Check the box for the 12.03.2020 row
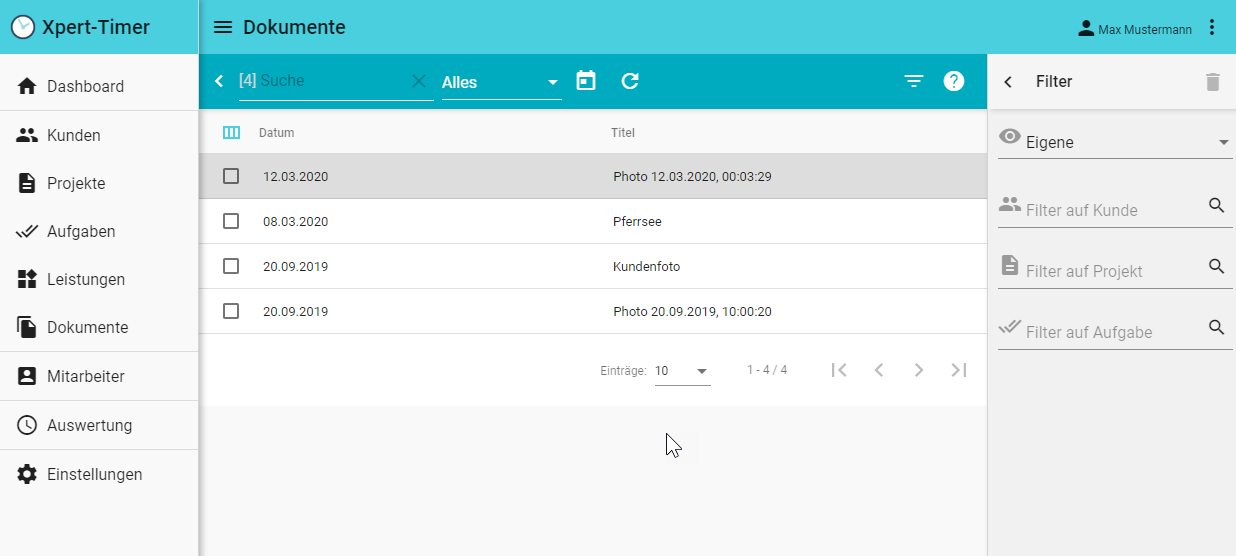1236x556 pixels. click(x=231, y=176)
